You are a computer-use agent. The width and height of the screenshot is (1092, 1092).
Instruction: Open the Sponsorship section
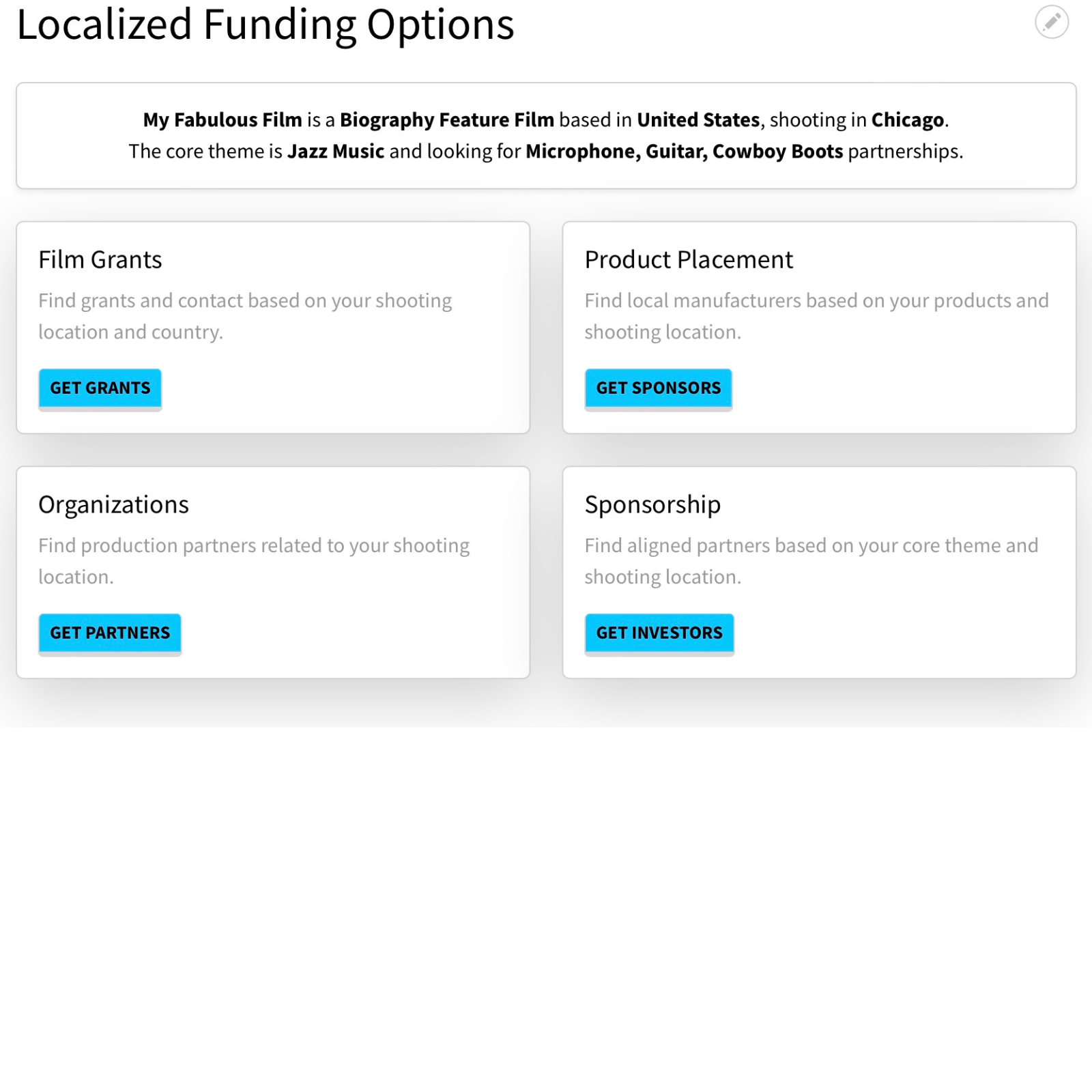652,504
